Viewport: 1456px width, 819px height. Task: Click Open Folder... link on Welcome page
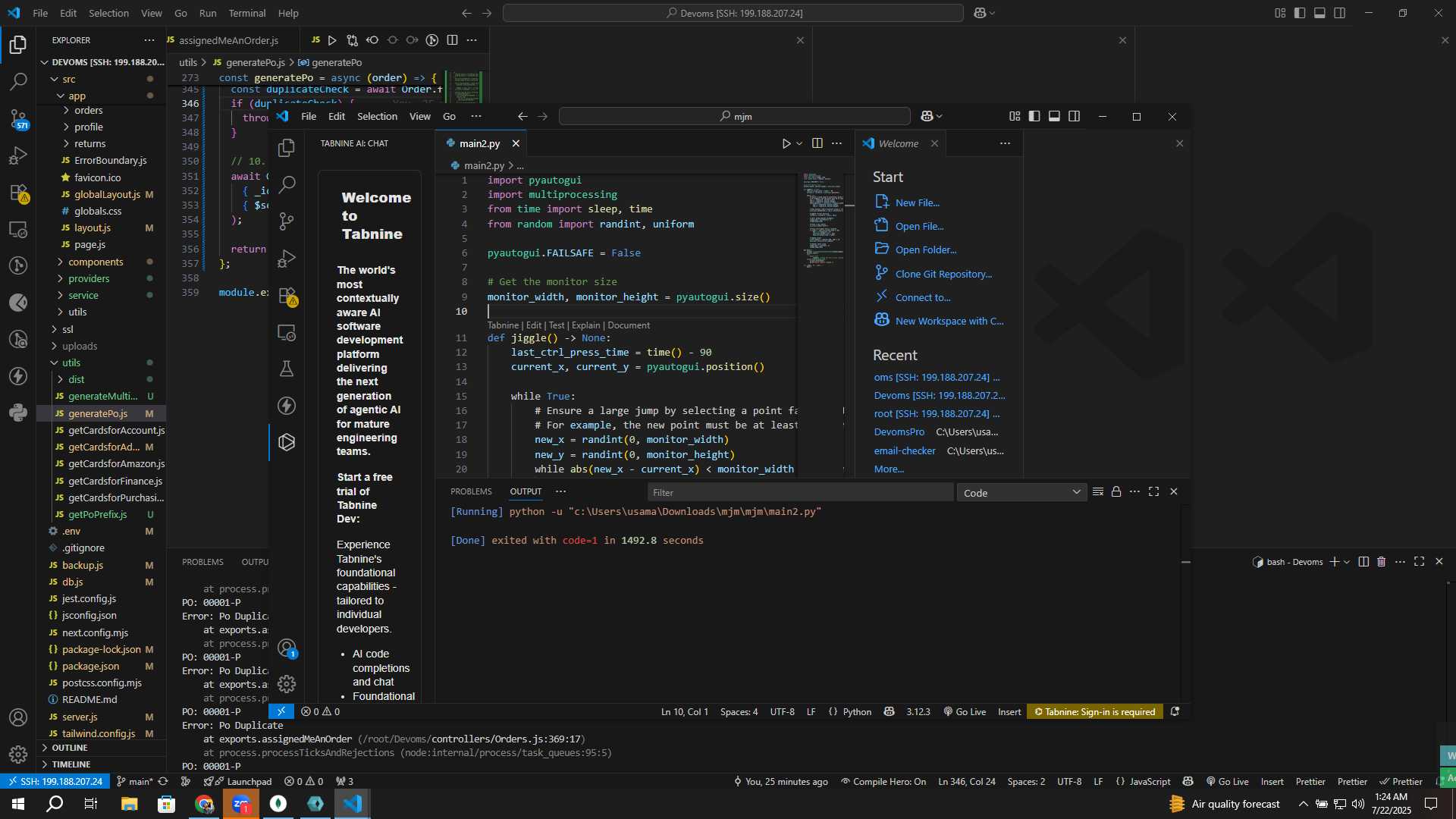(925, 249)
